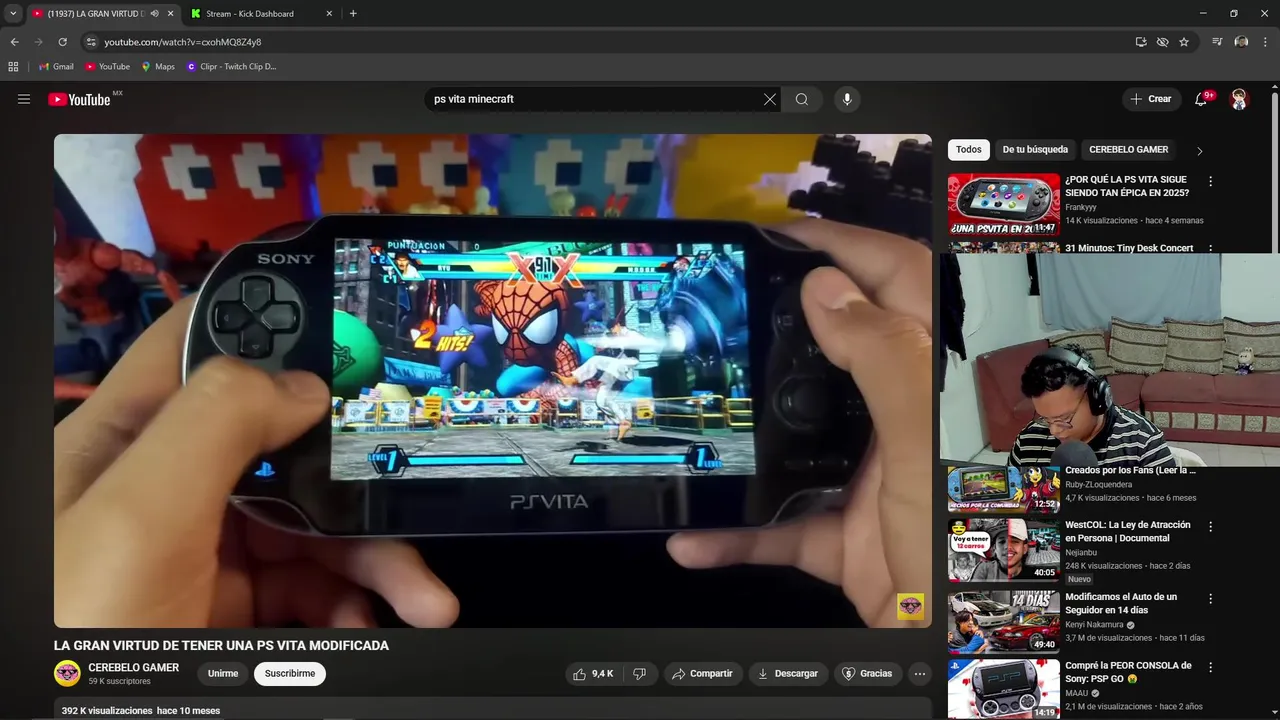Open site information icon in address bar

(90, 42)
